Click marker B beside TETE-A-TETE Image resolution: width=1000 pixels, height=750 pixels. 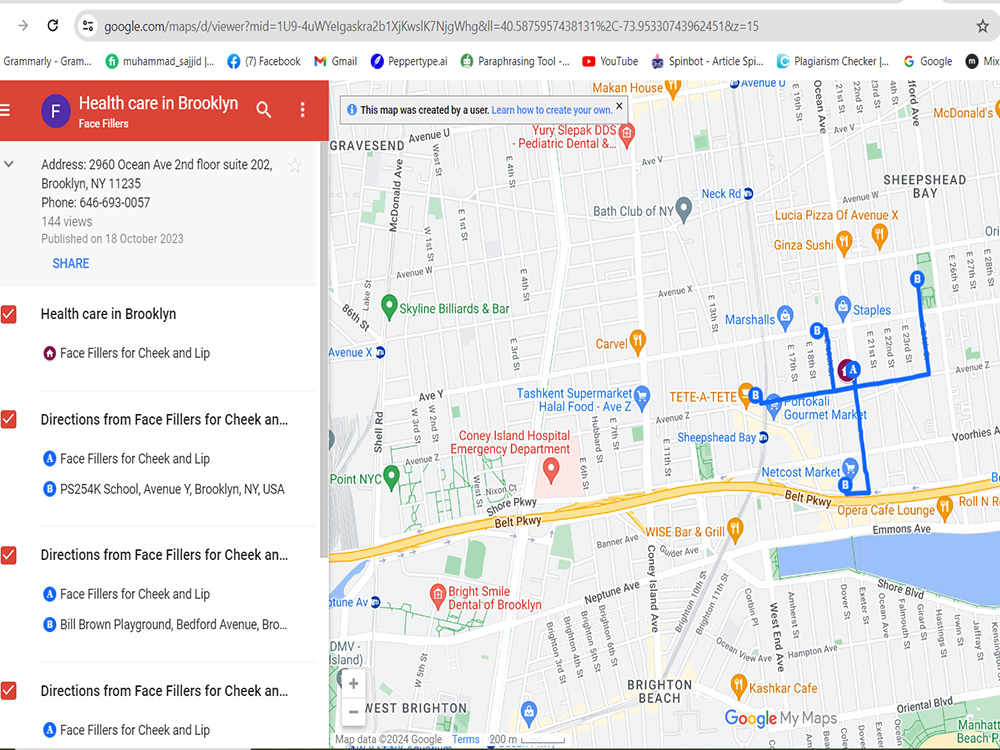point(756,395)
